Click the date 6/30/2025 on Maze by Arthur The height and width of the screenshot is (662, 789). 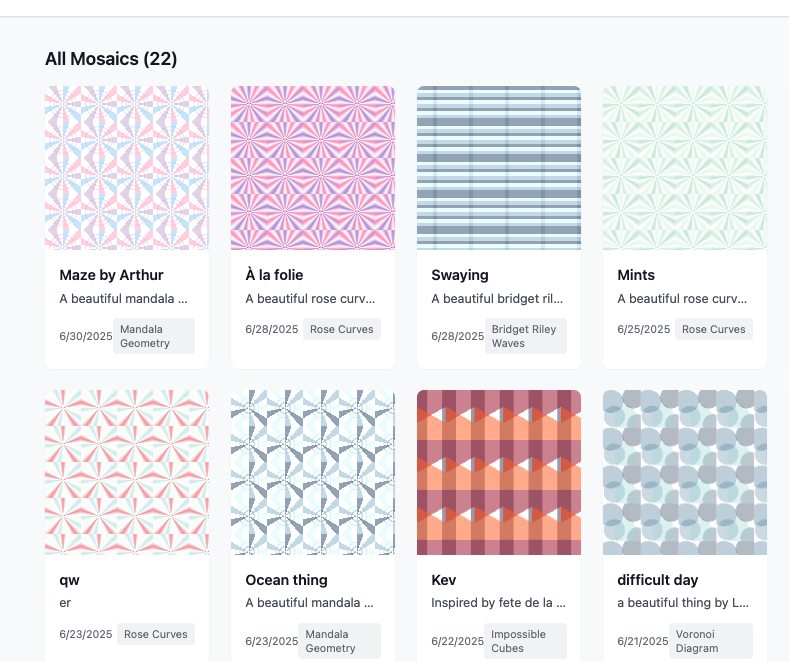[x=86, y=336]
